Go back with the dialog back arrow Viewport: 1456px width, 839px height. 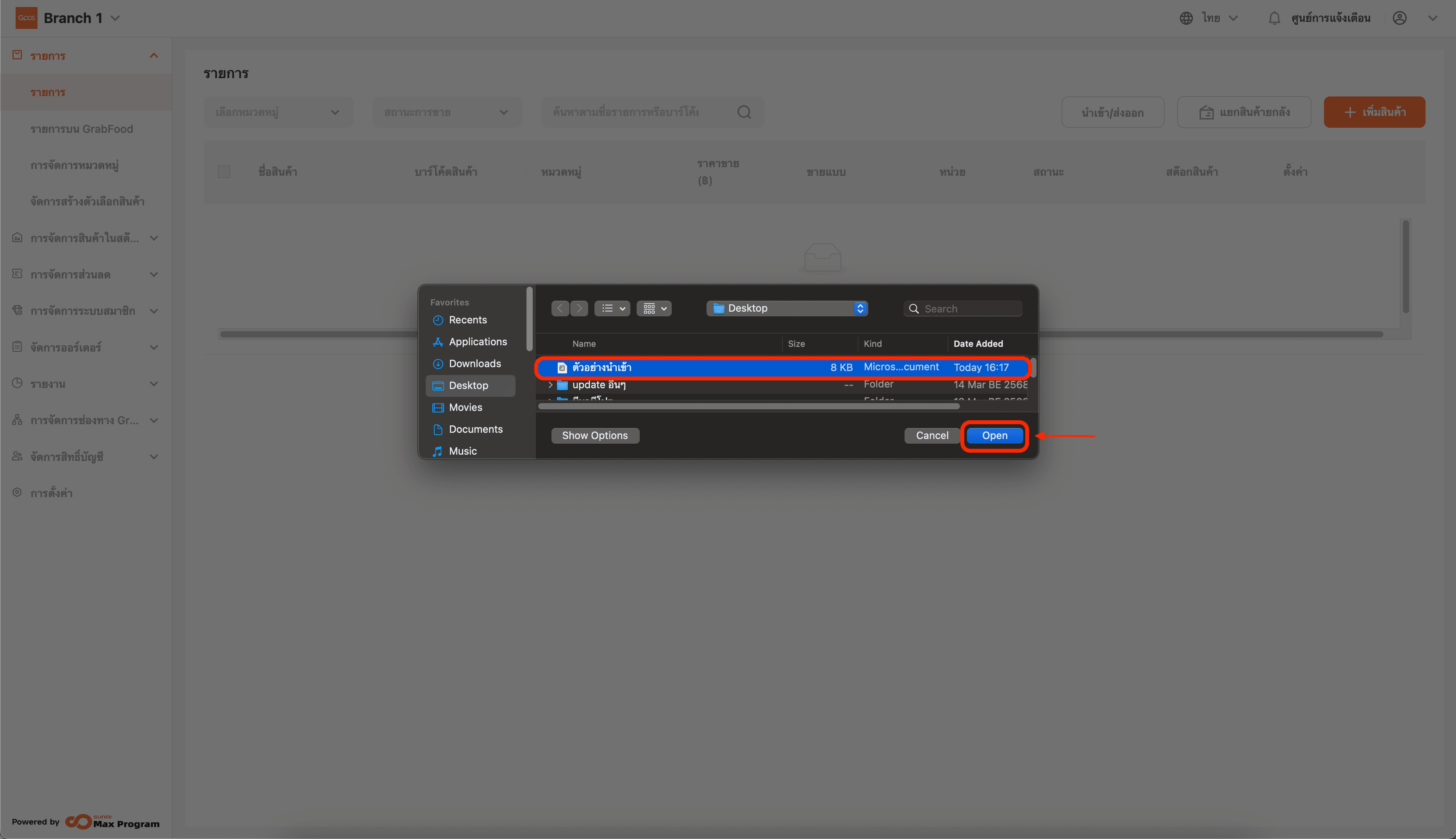tap(560, 308)
